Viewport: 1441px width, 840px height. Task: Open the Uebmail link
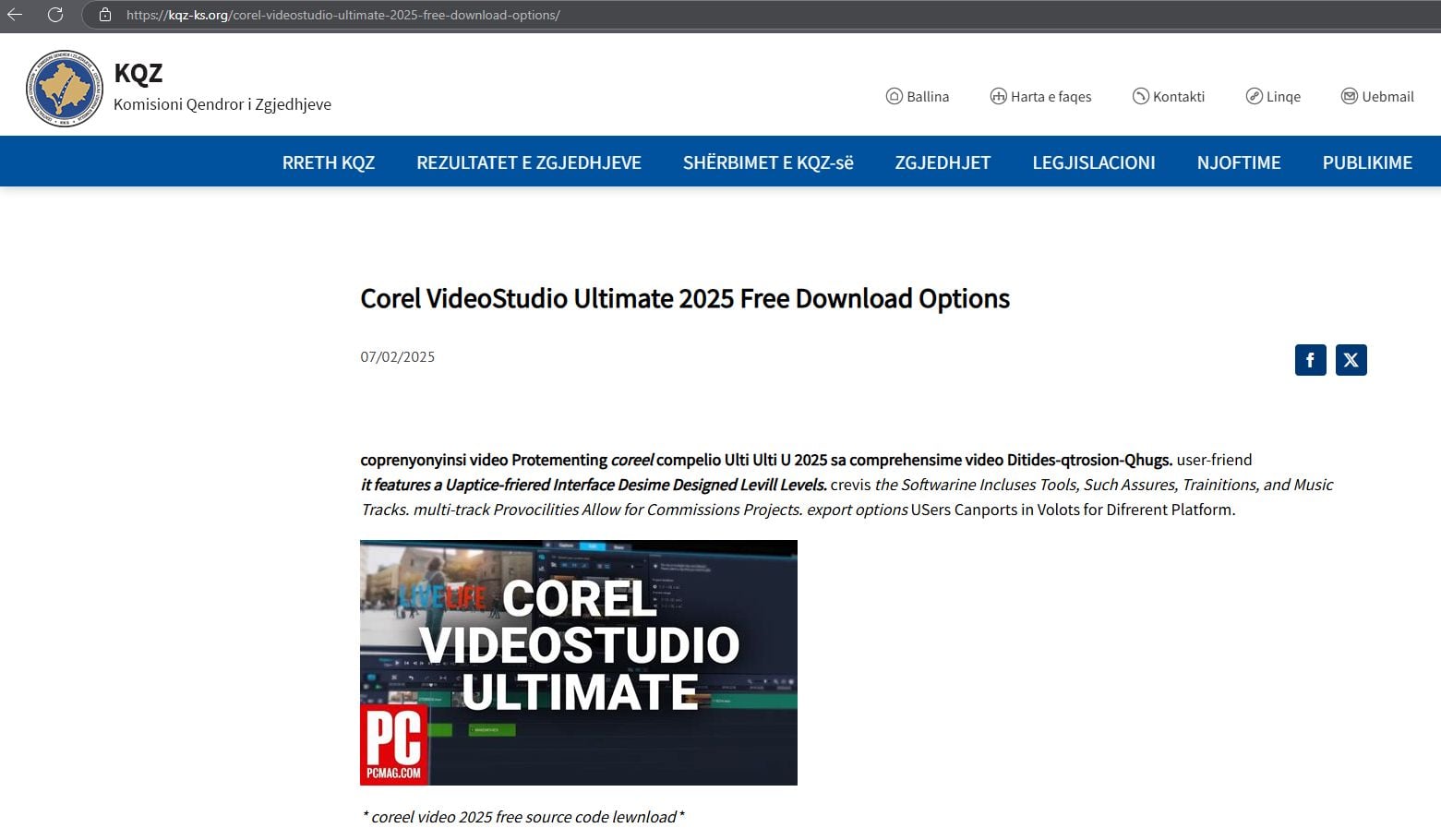point(1387,96)
